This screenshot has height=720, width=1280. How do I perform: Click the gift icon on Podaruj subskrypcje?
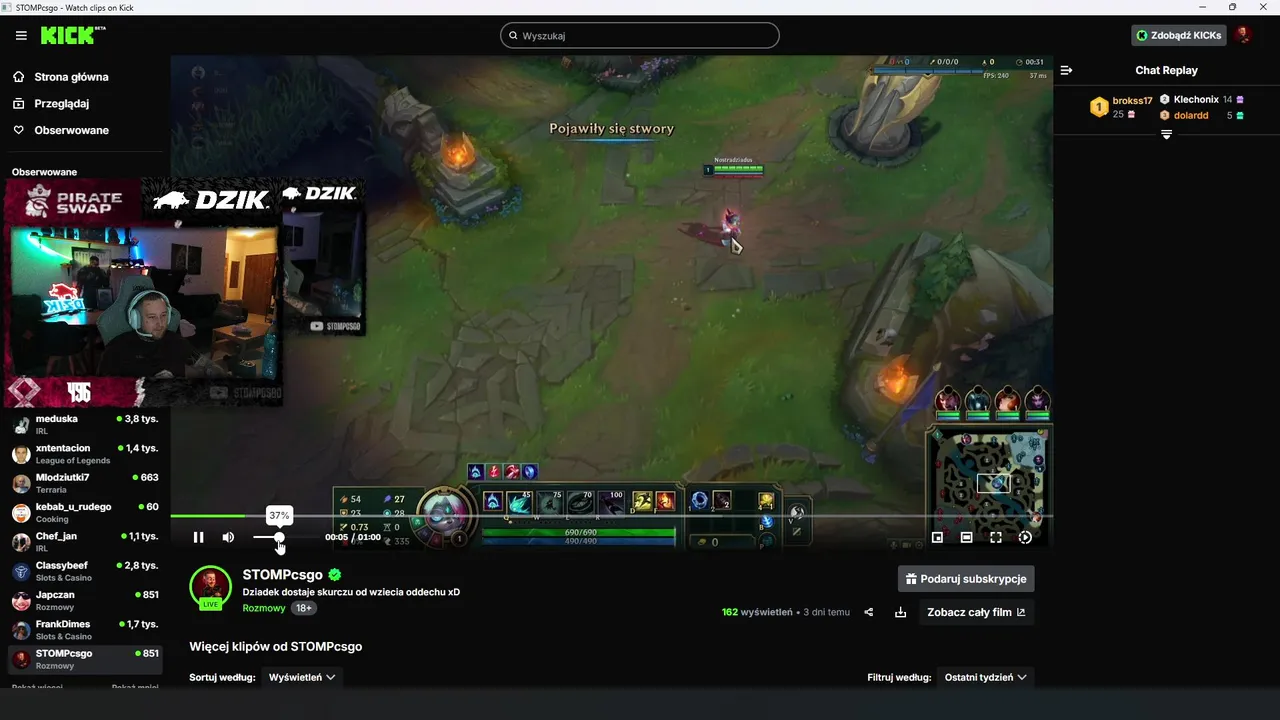(911, 579)
